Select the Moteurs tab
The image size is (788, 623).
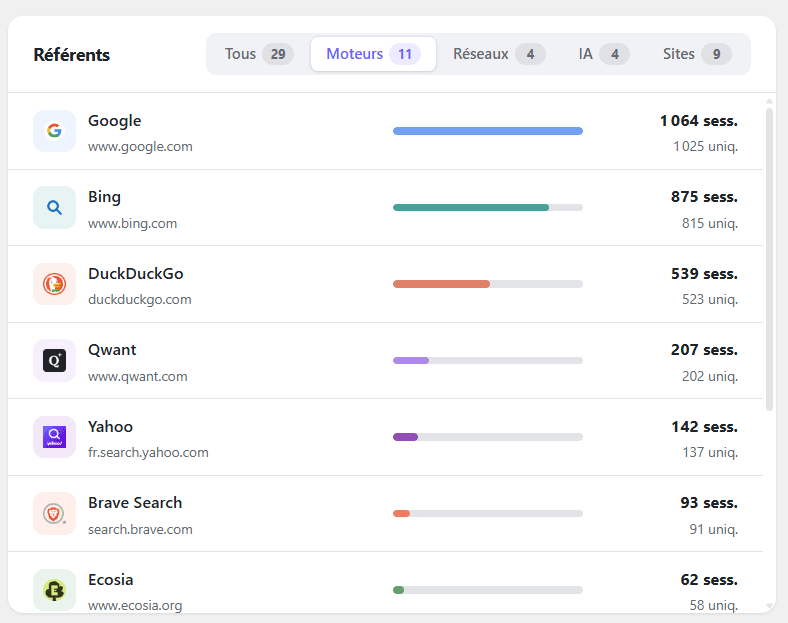[x=373, y=54]
